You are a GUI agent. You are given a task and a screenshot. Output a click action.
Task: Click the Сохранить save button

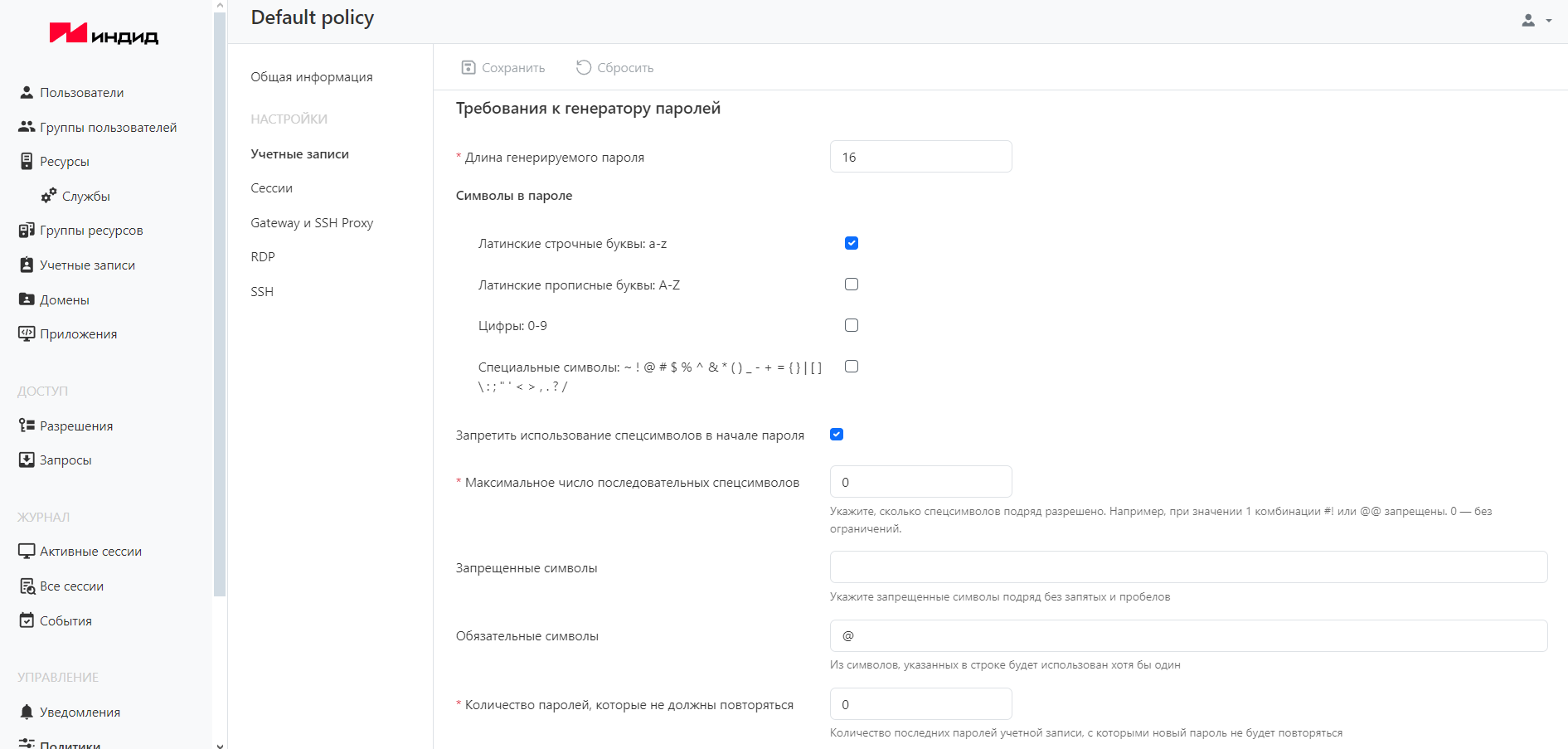pyautogui.click(x=503, y=67)
